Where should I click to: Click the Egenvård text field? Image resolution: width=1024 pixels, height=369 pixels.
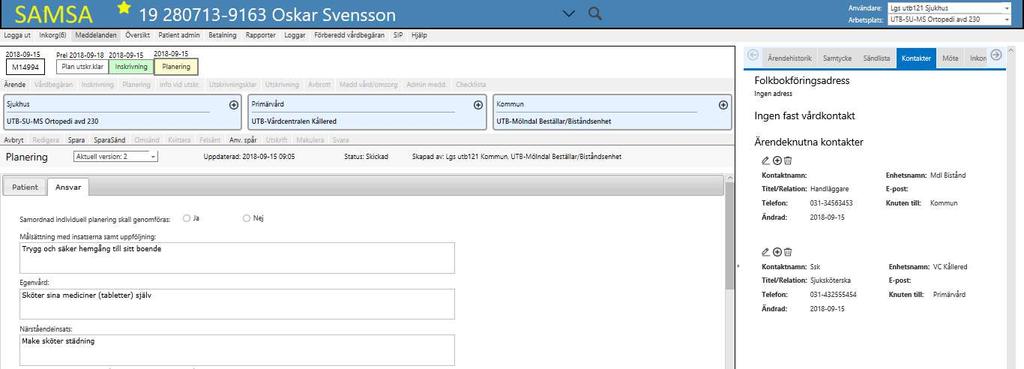[x=237, y=304]
